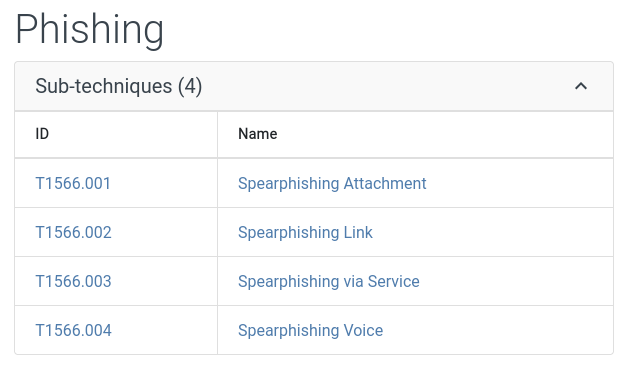
Task: Select the table row containing T1566.002
Action: [x=314, y=232]
